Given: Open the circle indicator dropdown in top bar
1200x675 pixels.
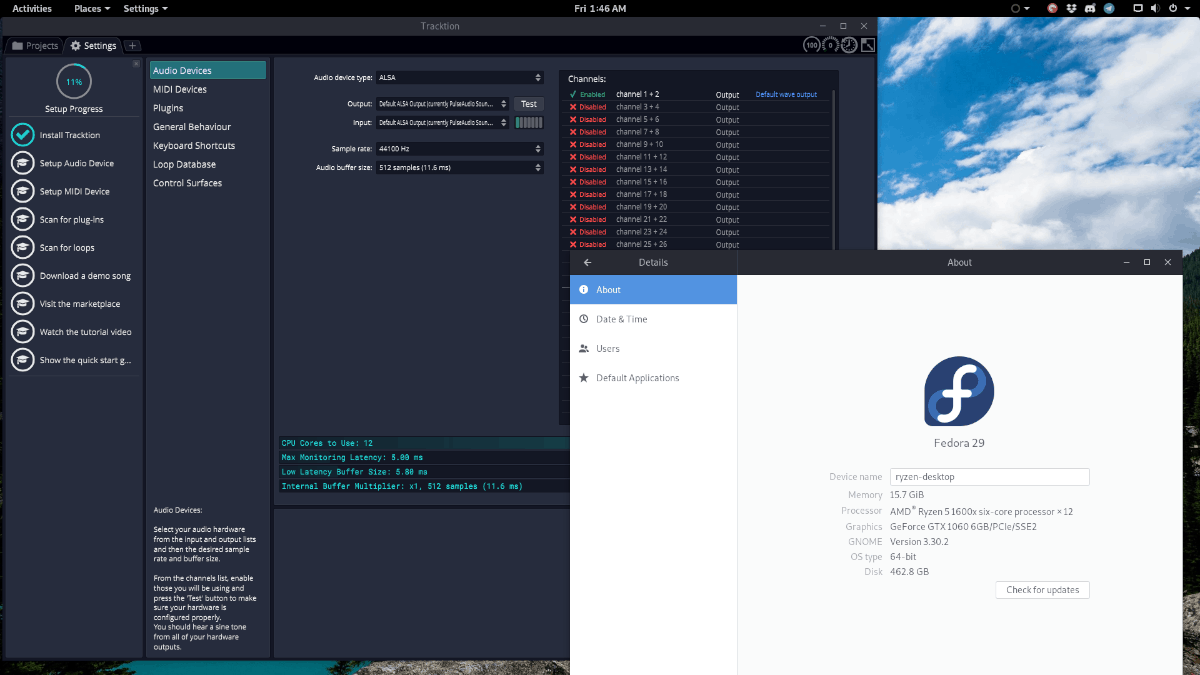Looking at the screenshot, I should coord(1020,8).
